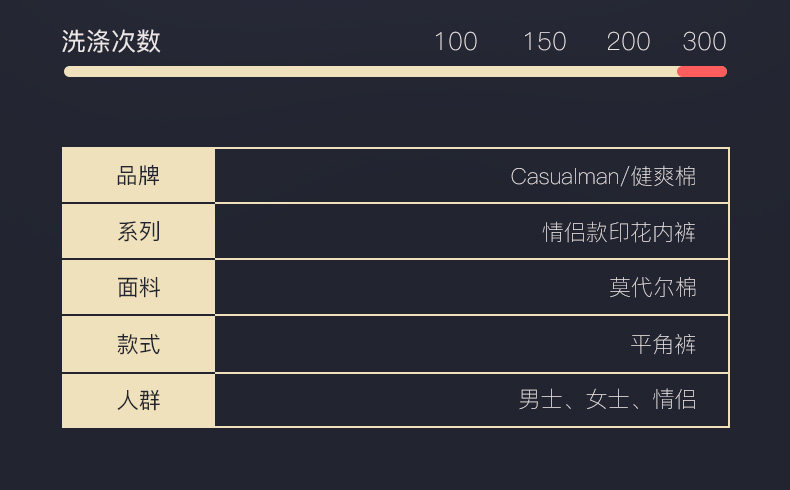Select the 100 wash-count mark

point(455,42)
